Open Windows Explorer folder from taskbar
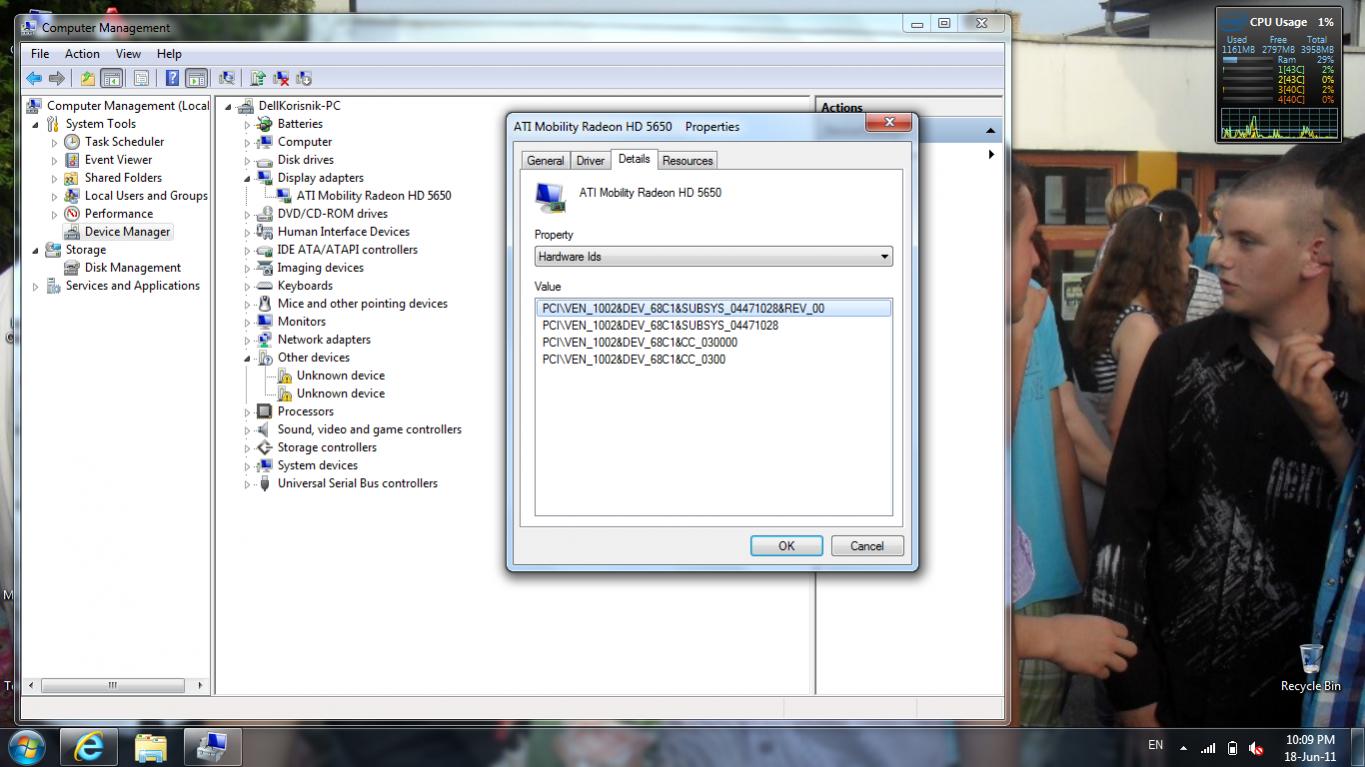Screen dimensions: 1365x767 point(151,748)
